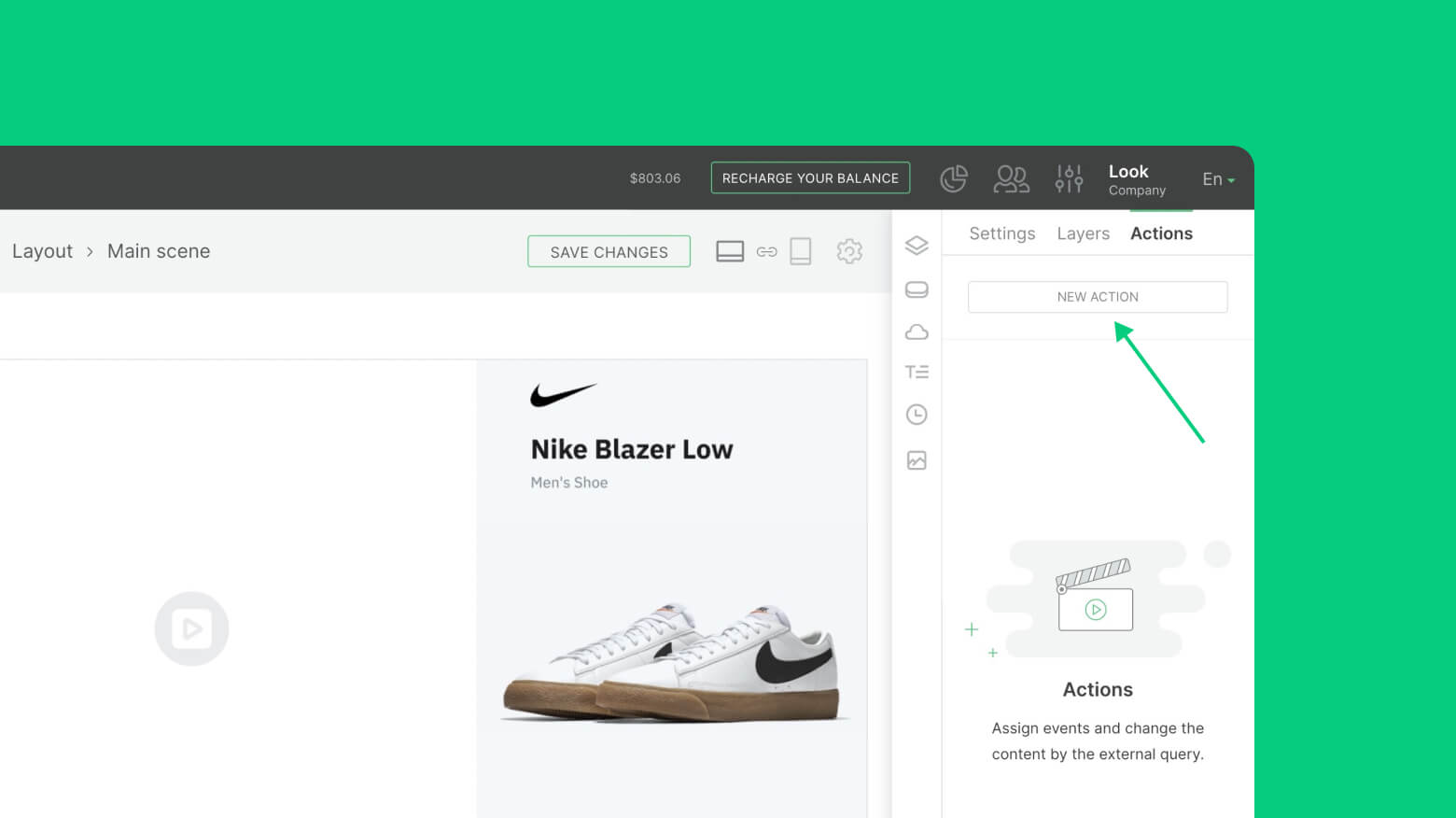Switch to the Layers tab

pos(1083,233)
